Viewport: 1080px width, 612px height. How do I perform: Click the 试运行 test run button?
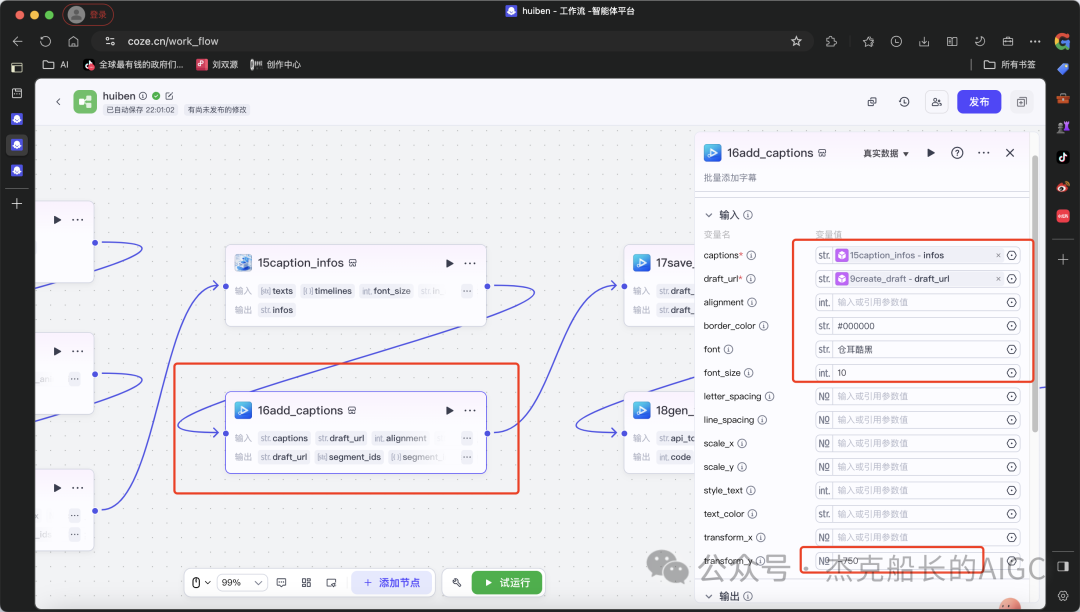pos(508,582)
